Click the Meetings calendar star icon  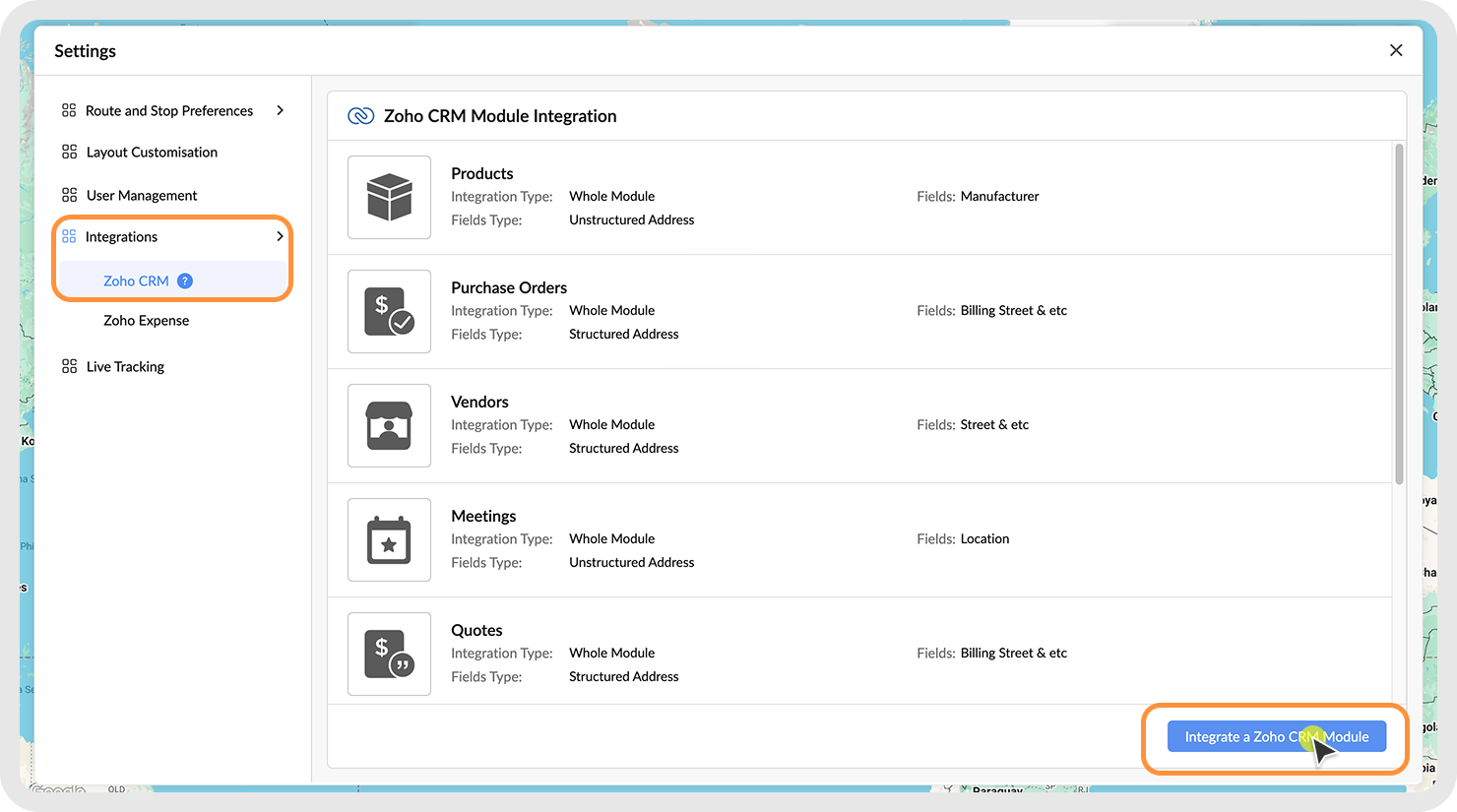389,539
